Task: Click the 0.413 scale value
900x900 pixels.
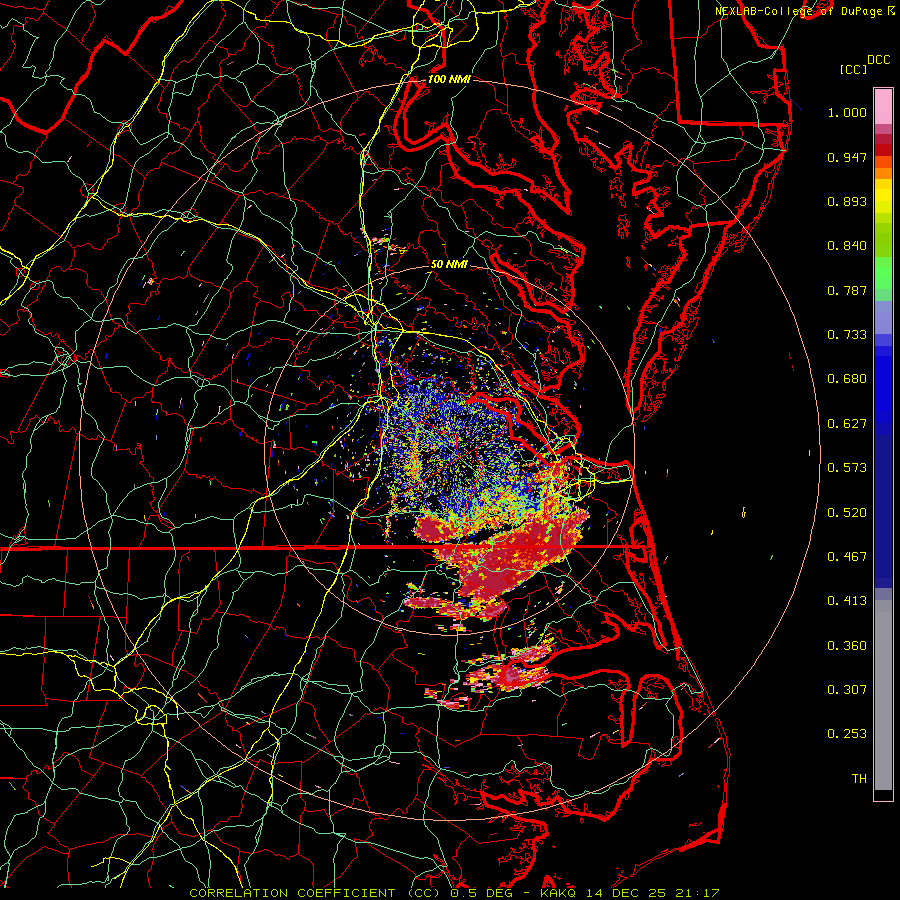Action: point(847,601)
